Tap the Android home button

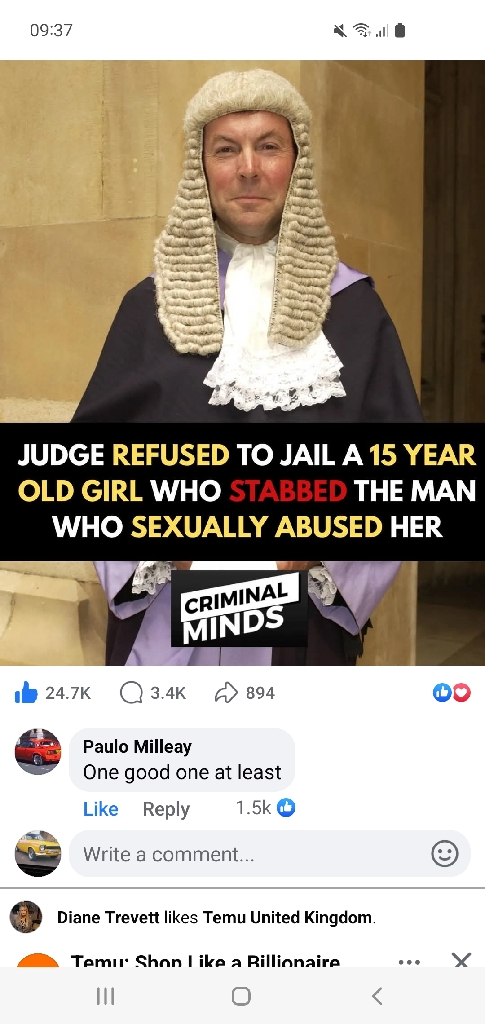click(242, 996)
